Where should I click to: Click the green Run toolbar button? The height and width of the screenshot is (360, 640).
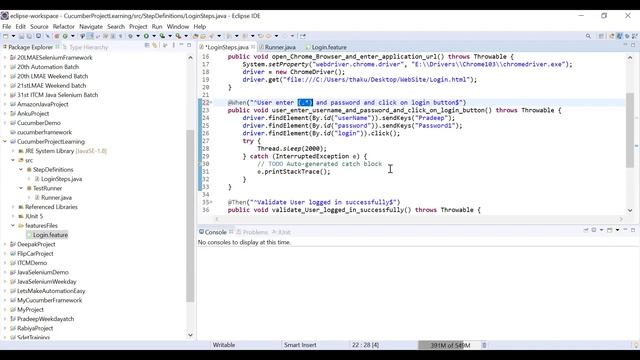pos(146,36)
